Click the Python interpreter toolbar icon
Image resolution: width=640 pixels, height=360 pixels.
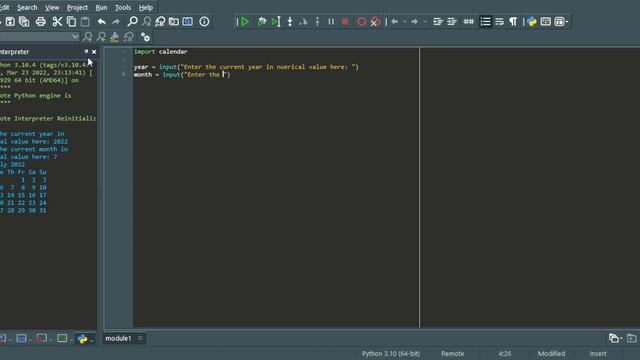[x=531, y=22]
